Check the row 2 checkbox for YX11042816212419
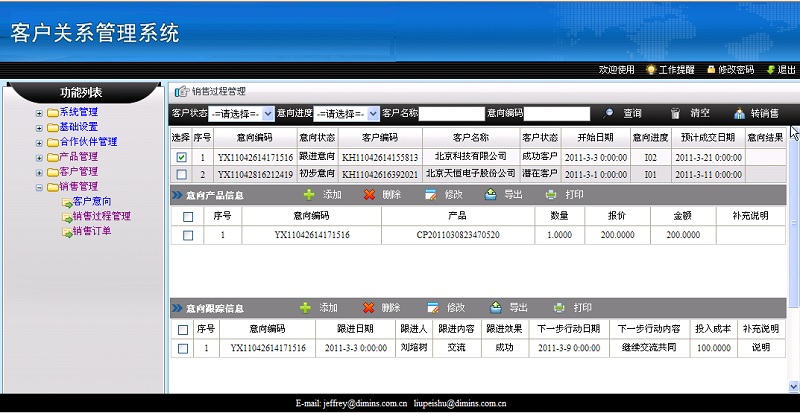Image resolution: width=800 pixels, height=413 pixels. tap(181, 174)
